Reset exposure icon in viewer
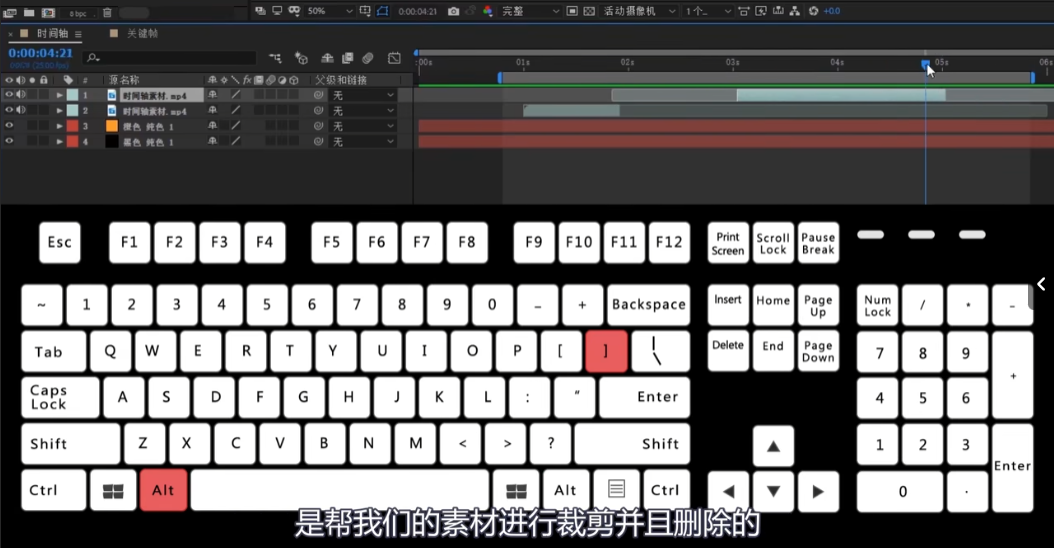1054x548 pixels. [x=813, y=11]
